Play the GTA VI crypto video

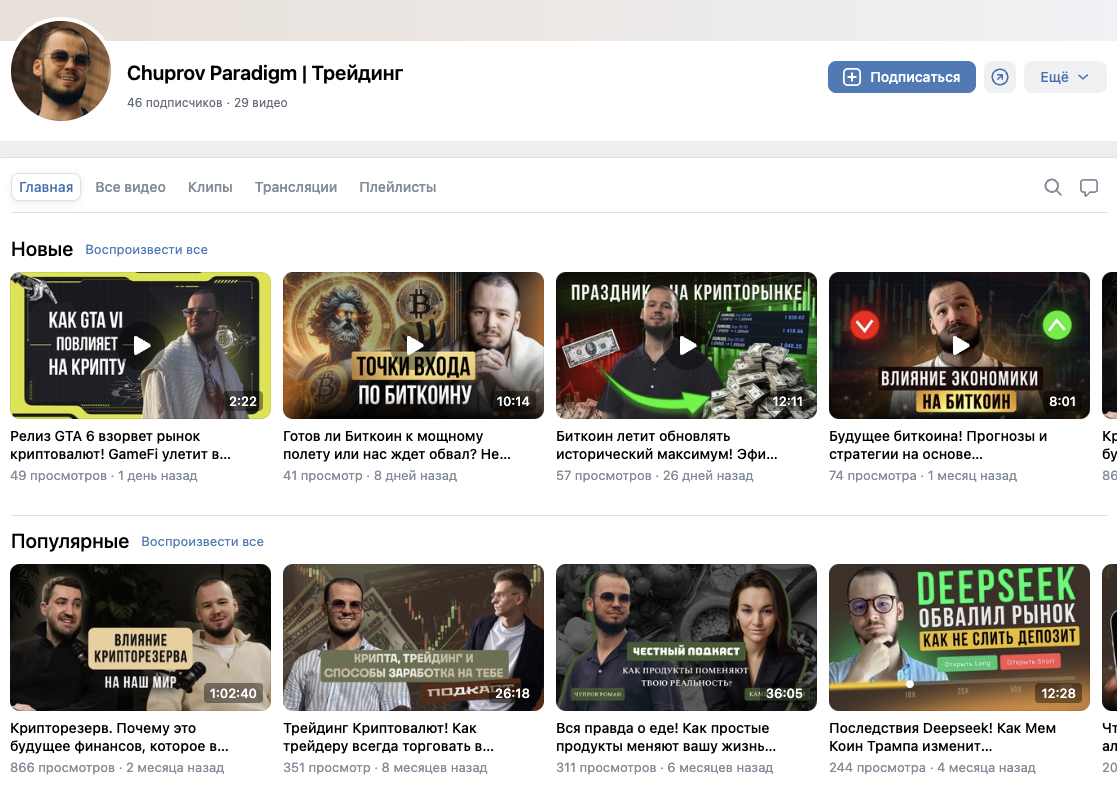point(141,345)
